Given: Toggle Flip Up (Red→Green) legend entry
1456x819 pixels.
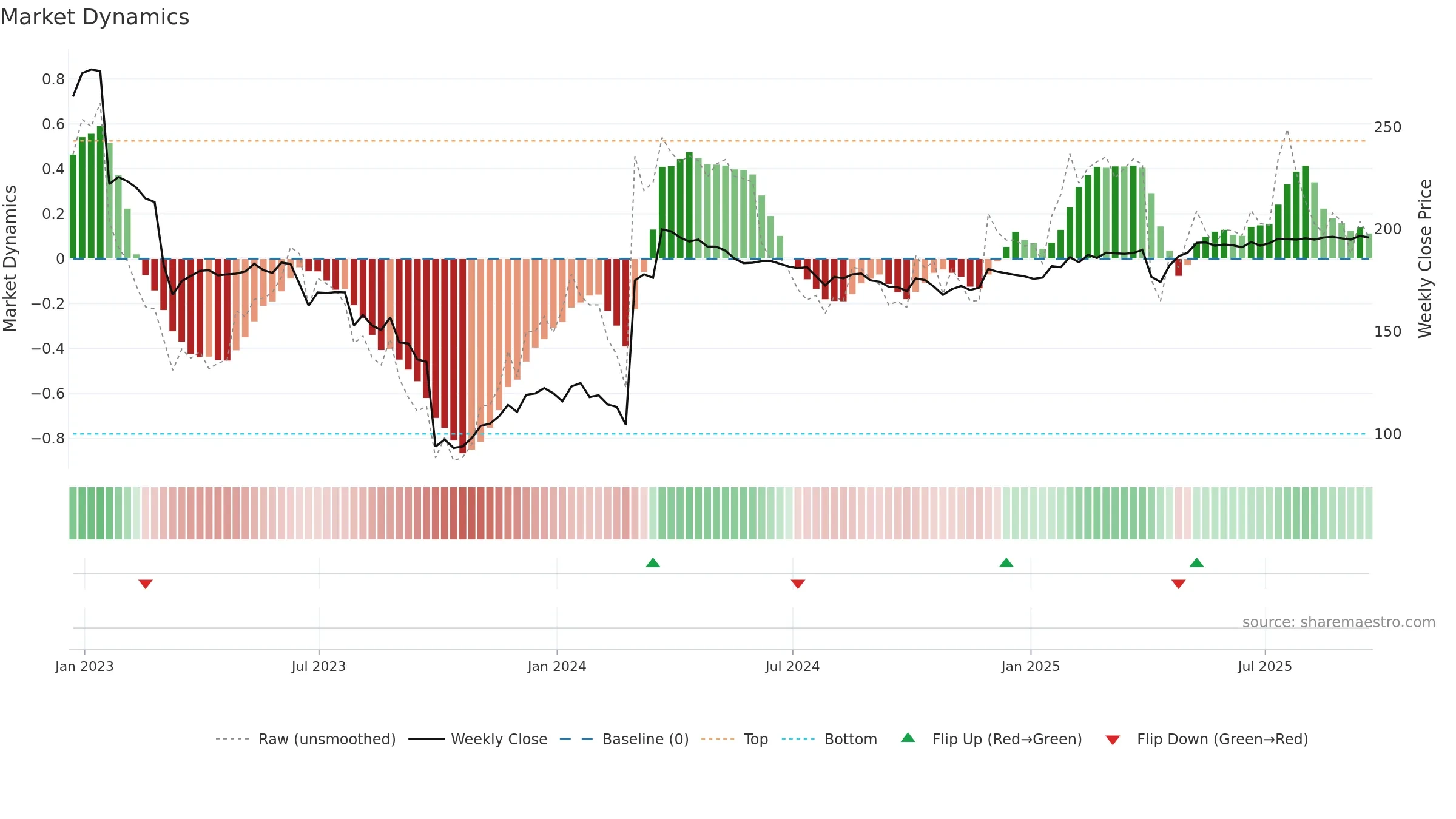Looking at the screenshot, I should point(991,739).
